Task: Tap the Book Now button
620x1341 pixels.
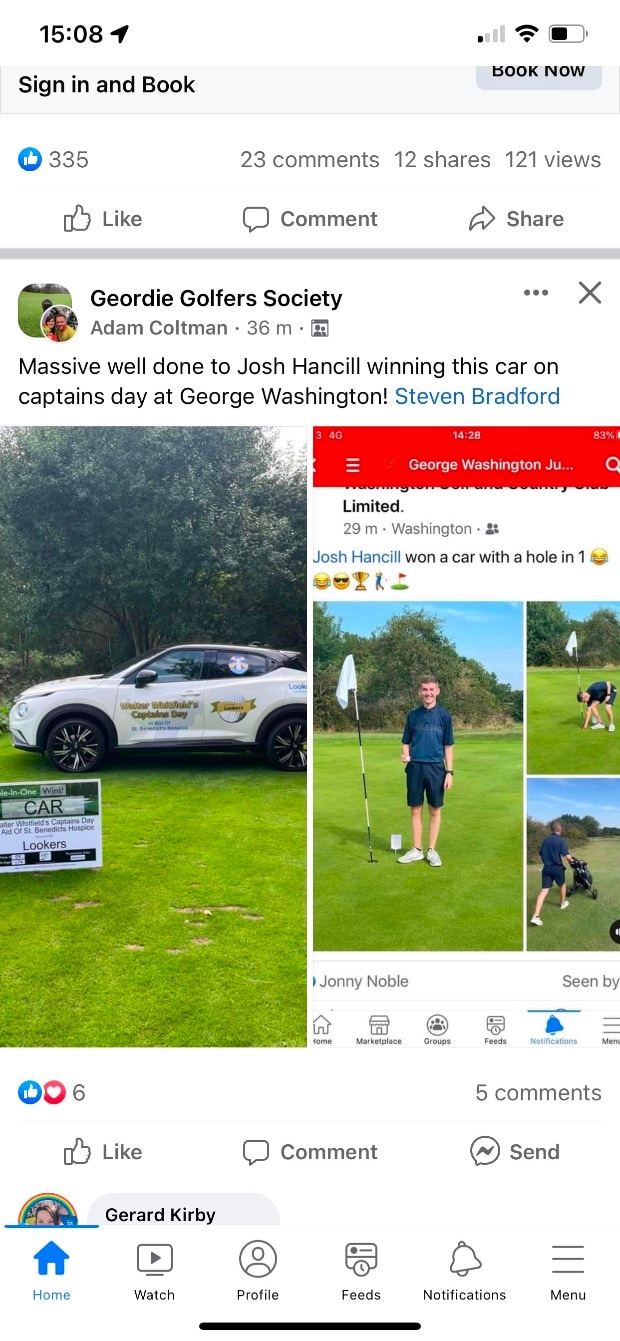Action: click(x=538, y=74)
